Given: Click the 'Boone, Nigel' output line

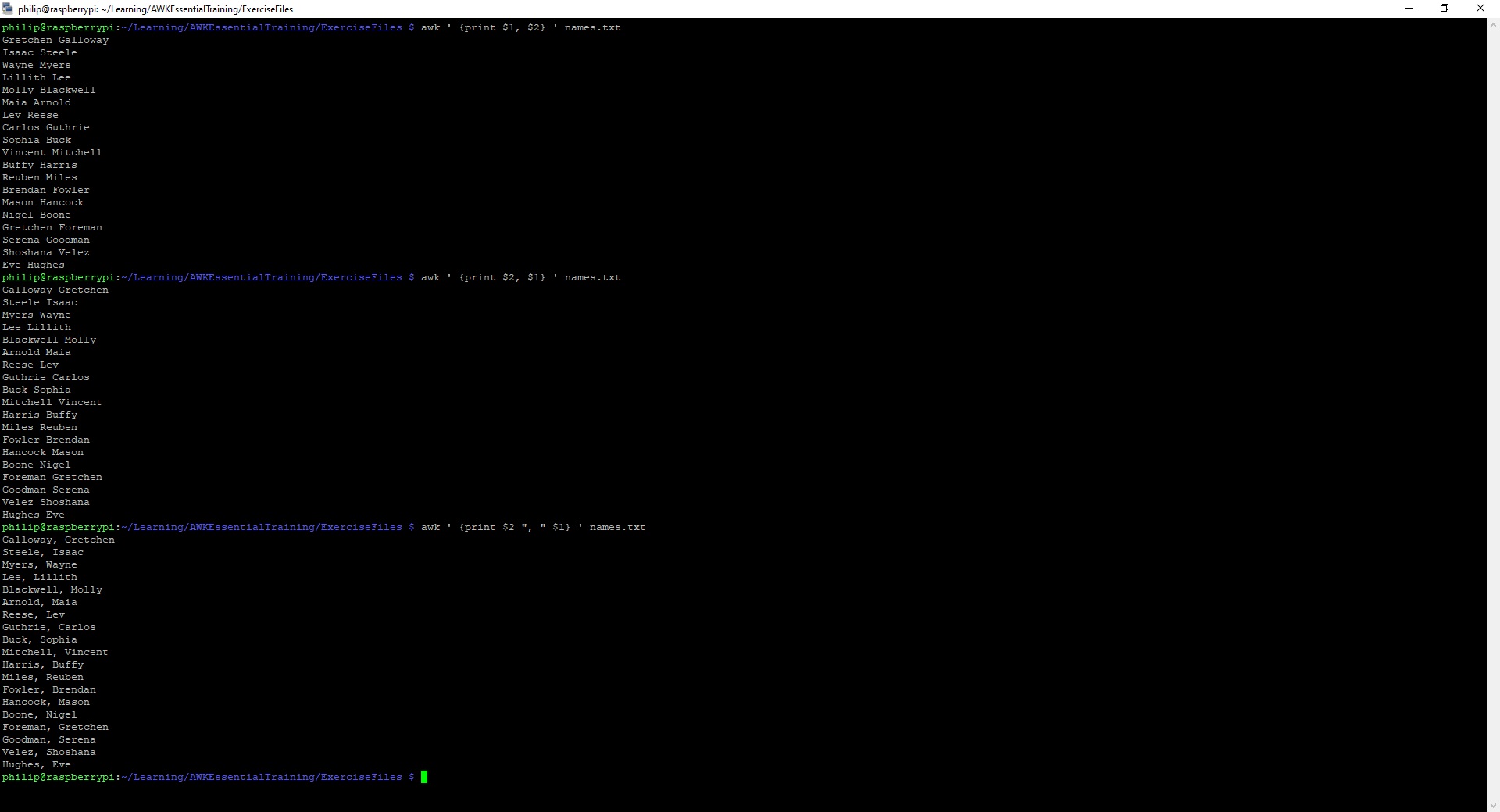Looking at the screenshot, I should [x=40, y=714].
